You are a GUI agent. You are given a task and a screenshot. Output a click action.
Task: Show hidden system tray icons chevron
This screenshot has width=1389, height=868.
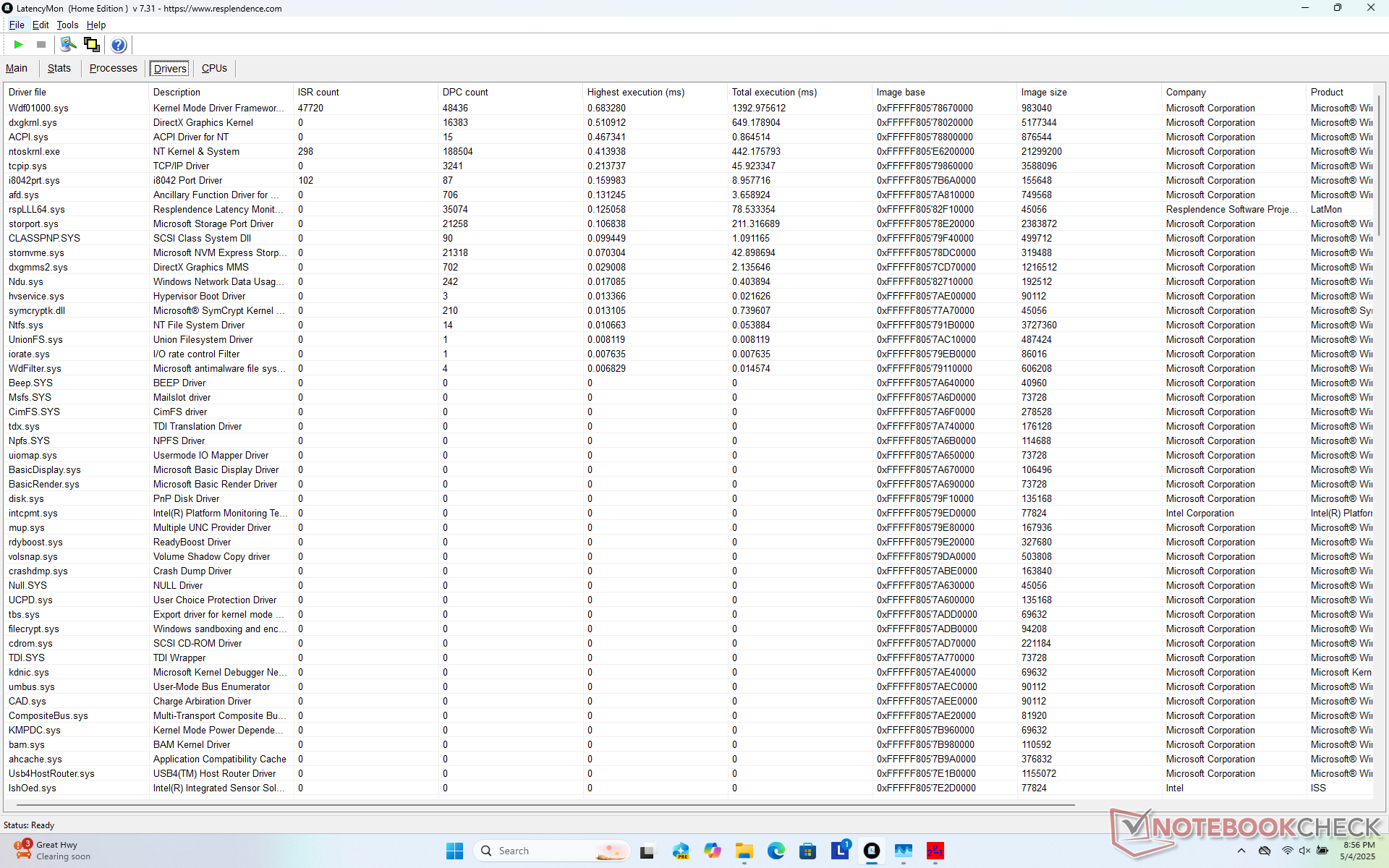click(1241, 851)
